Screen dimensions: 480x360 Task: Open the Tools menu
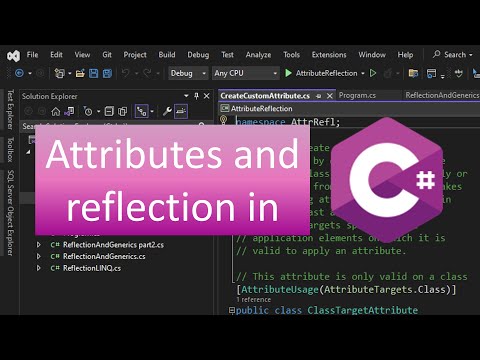[291, 55]
